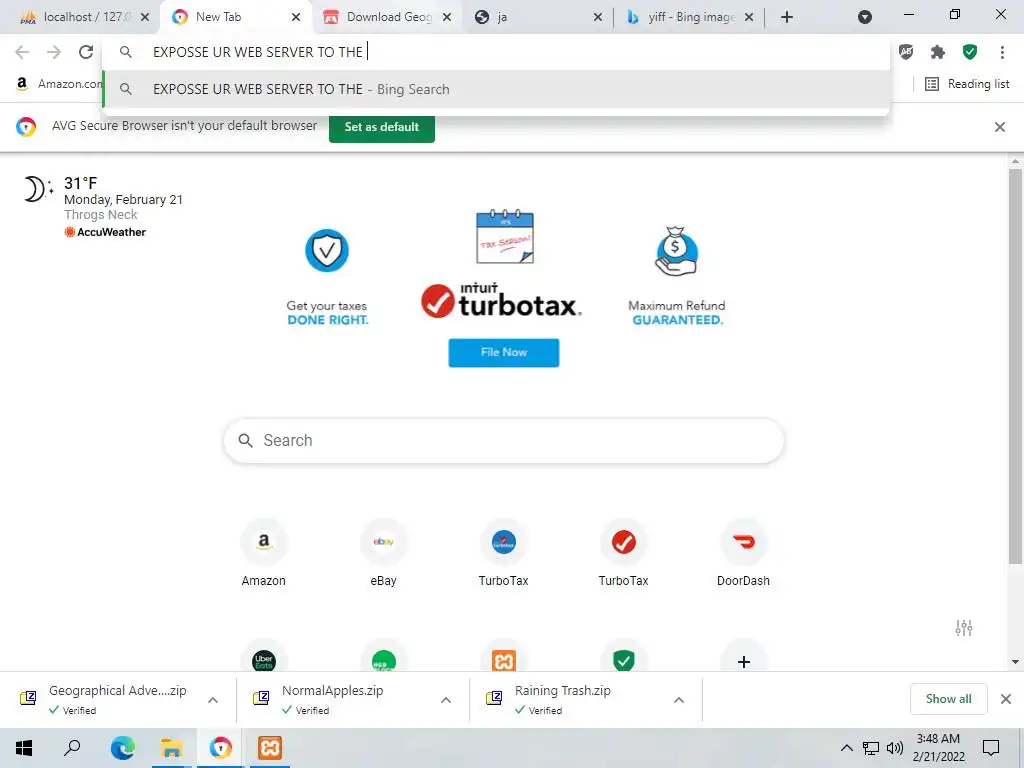Viewport: 1024px width, 768px height.
Task: Select the Bing Search suggestion
Action: coord(496,89)
